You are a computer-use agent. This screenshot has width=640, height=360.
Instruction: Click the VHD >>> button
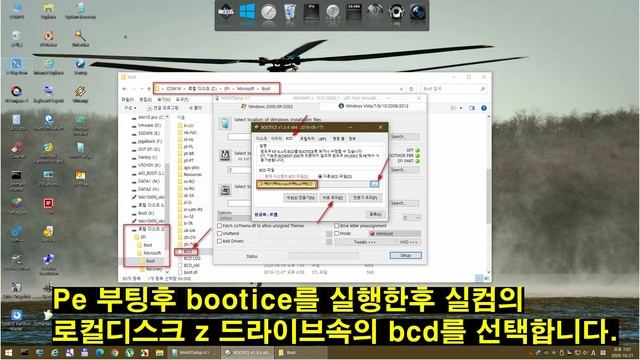pos(408,242)
